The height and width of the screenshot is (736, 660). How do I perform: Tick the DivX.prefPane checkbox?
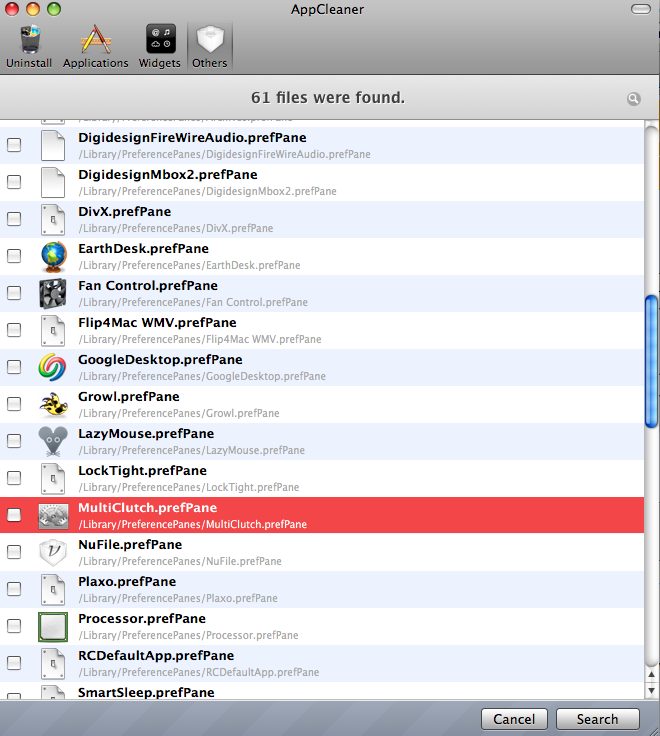click(x=14, y=219)
